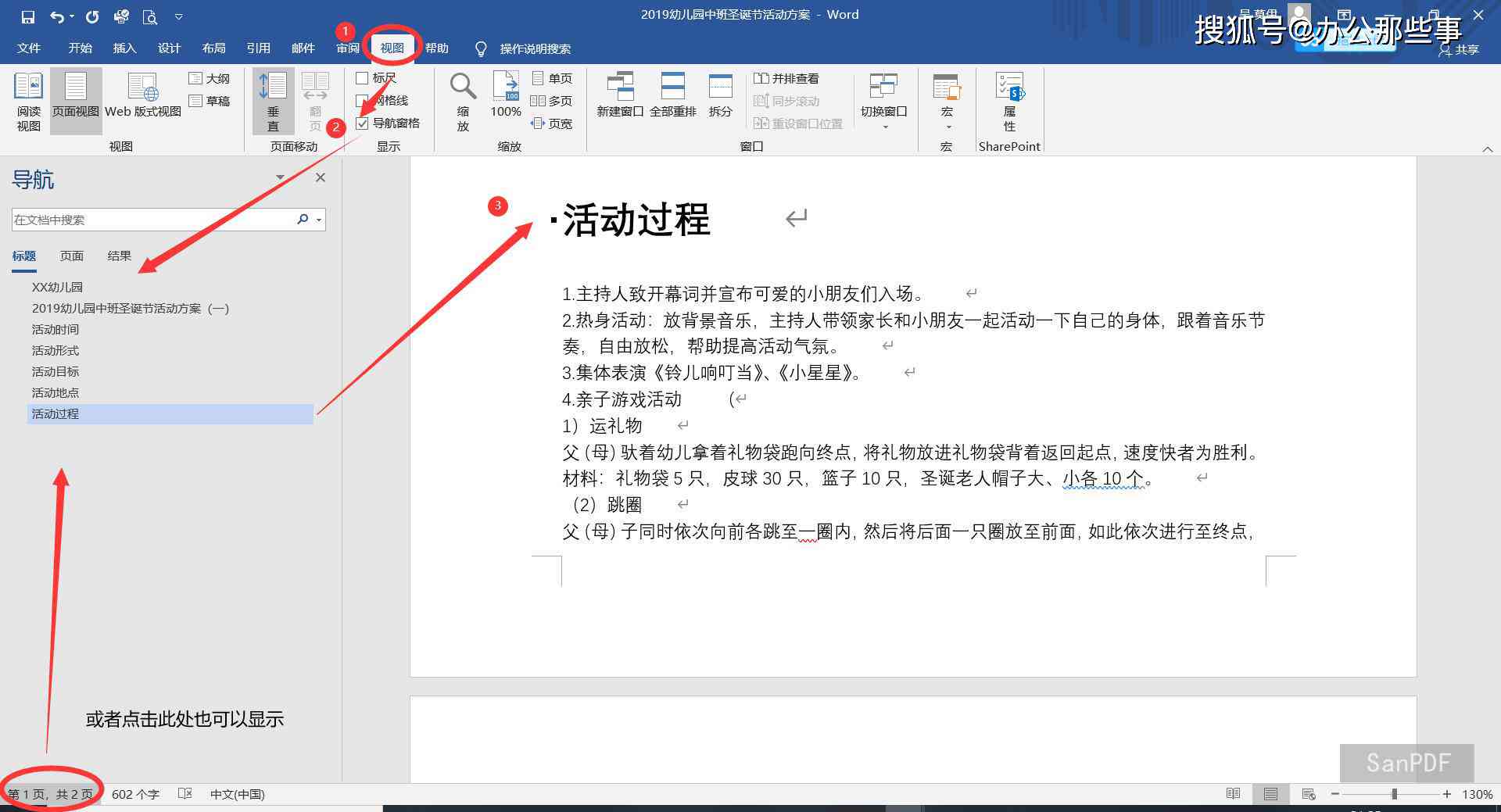Click page count 第1页，共2页 in status bar
Screen dimensions: 1501x812
tap(51, 794)
